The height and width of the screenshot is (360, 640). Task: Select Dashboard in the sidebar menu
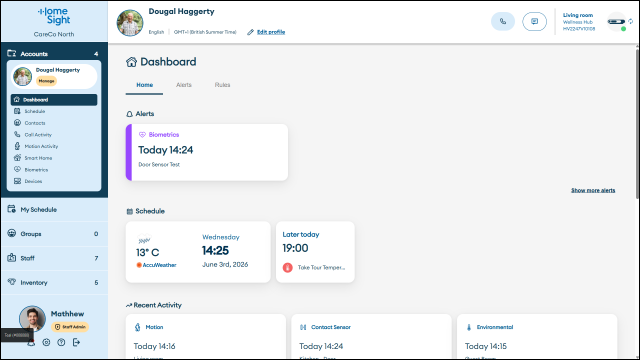click(54, 100)
